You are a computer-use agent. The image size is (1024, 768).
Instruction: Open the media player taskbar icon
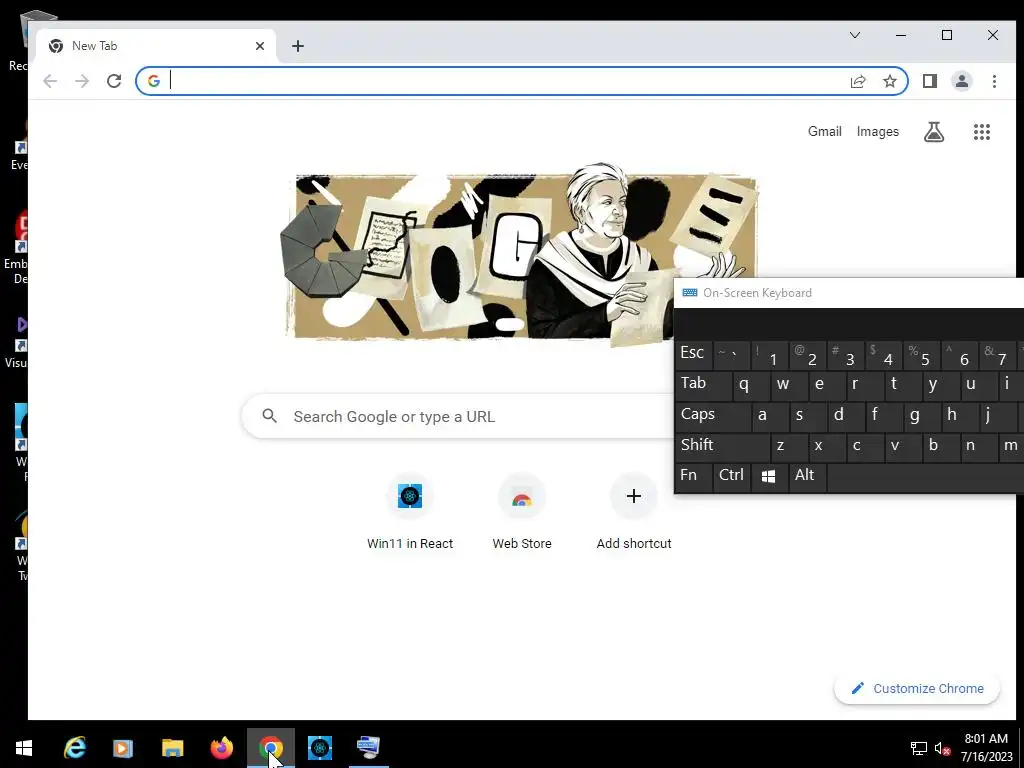point(123,748)
